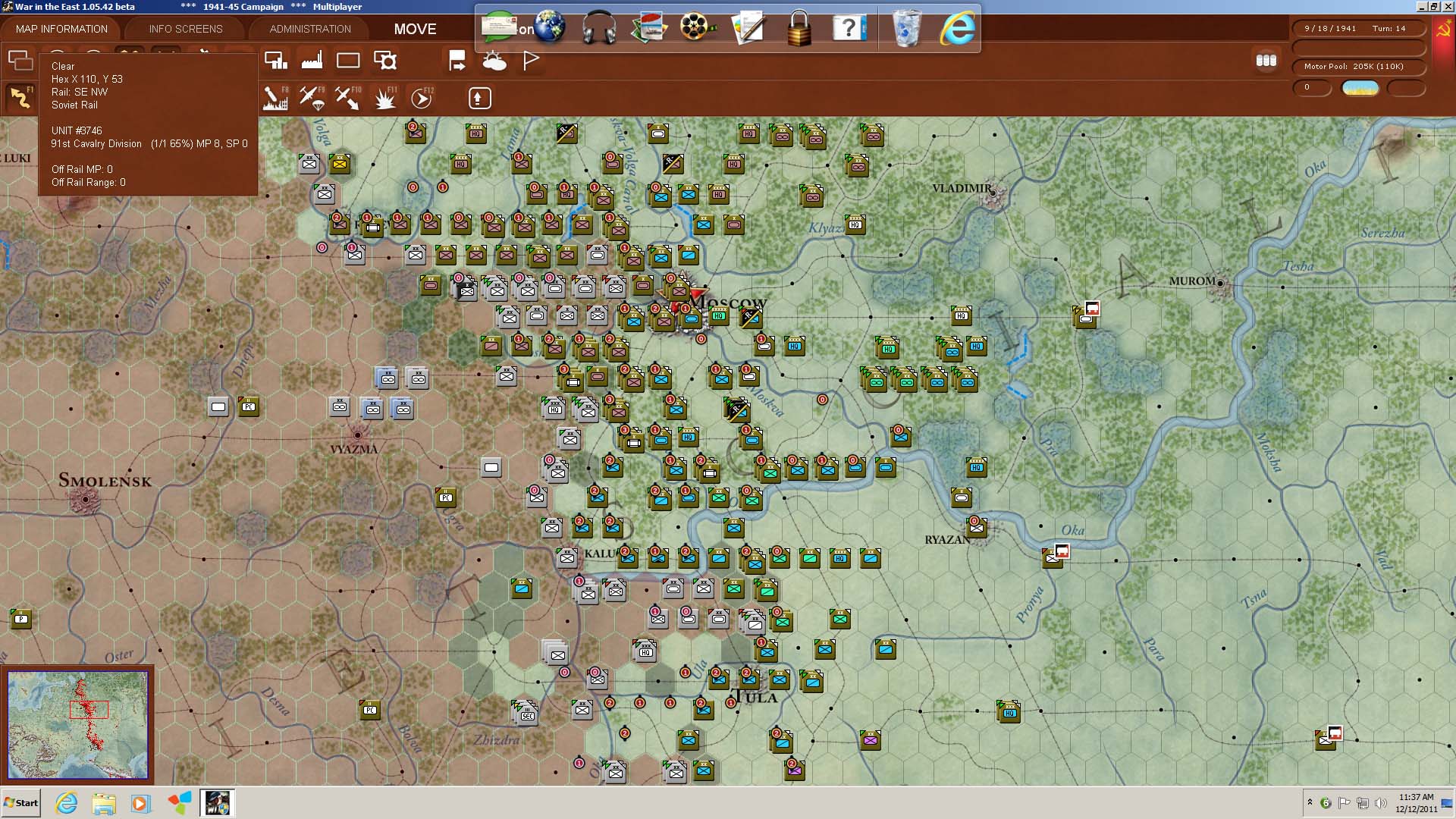
Task: Click the Tula city label on map
Action: point(756,697)
